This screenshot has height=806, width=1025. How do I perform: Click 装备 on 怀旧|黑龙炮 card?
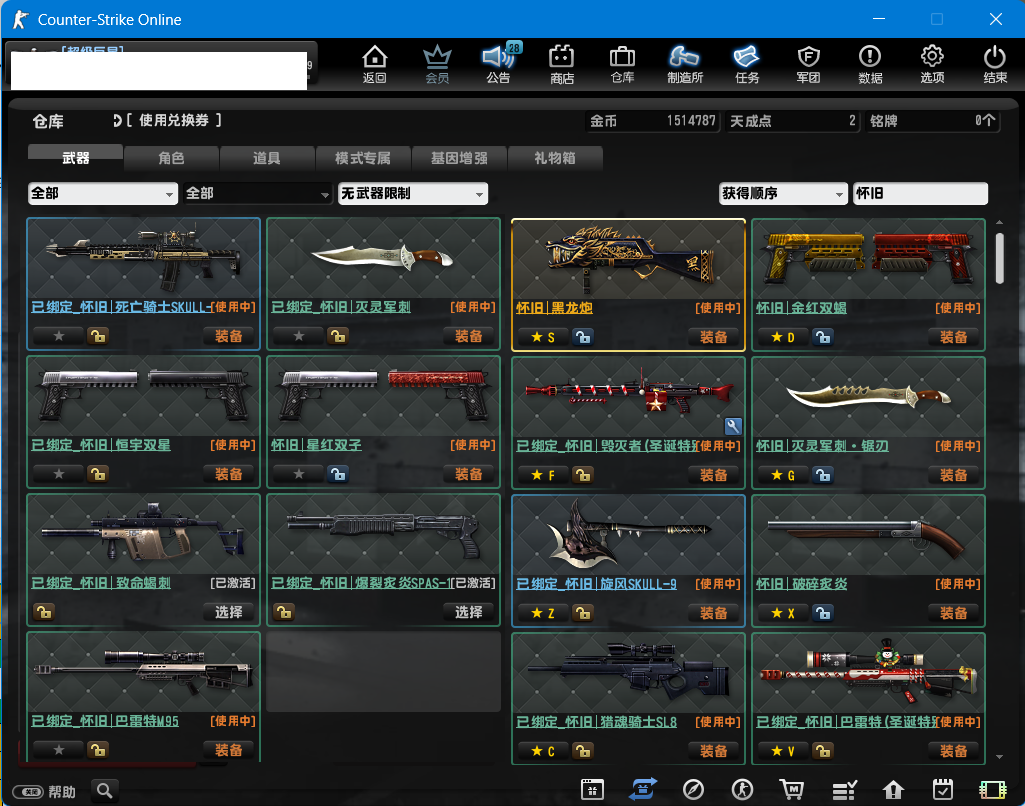click(713, 337)
